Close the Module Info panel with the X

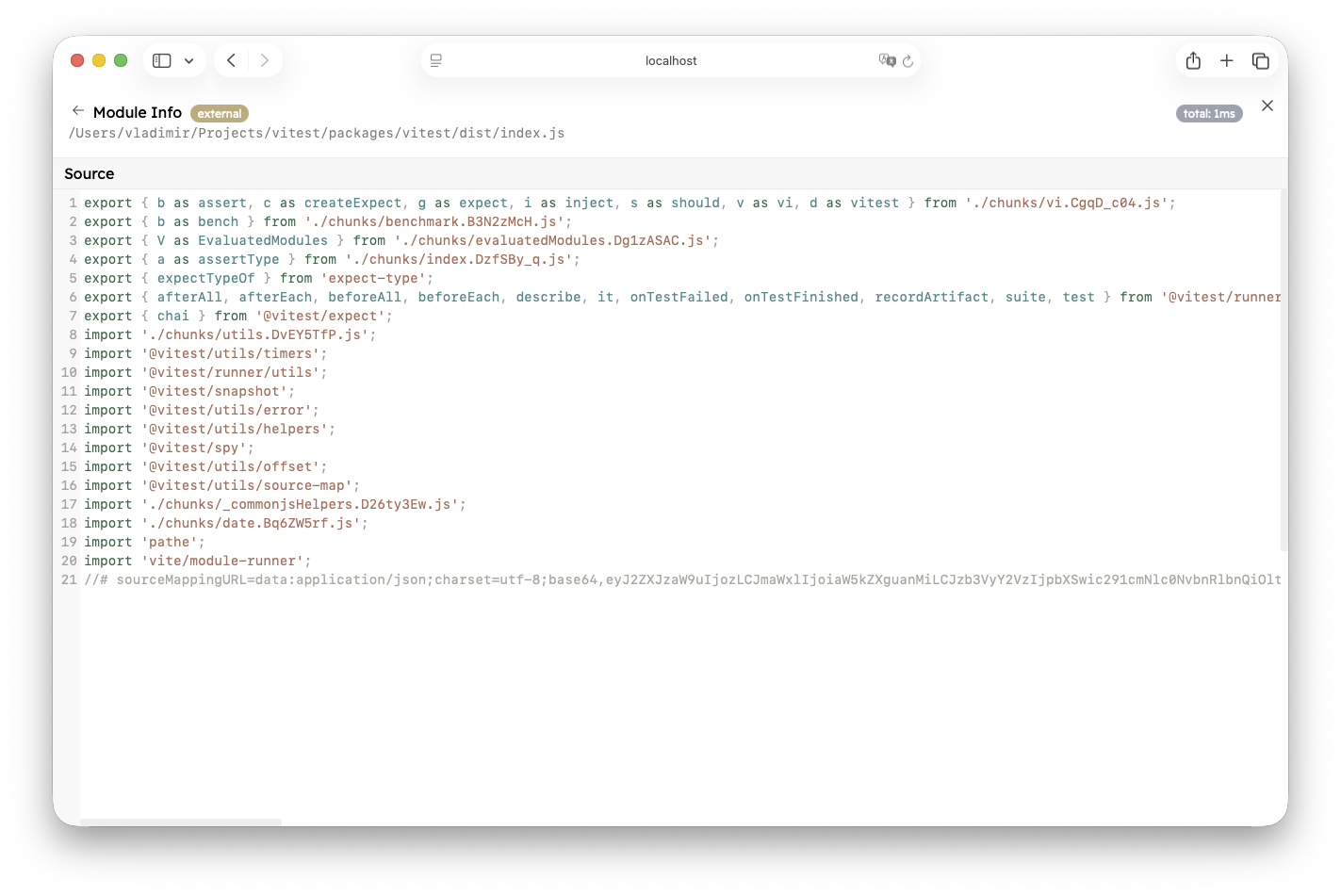[x=1267, y=106]
